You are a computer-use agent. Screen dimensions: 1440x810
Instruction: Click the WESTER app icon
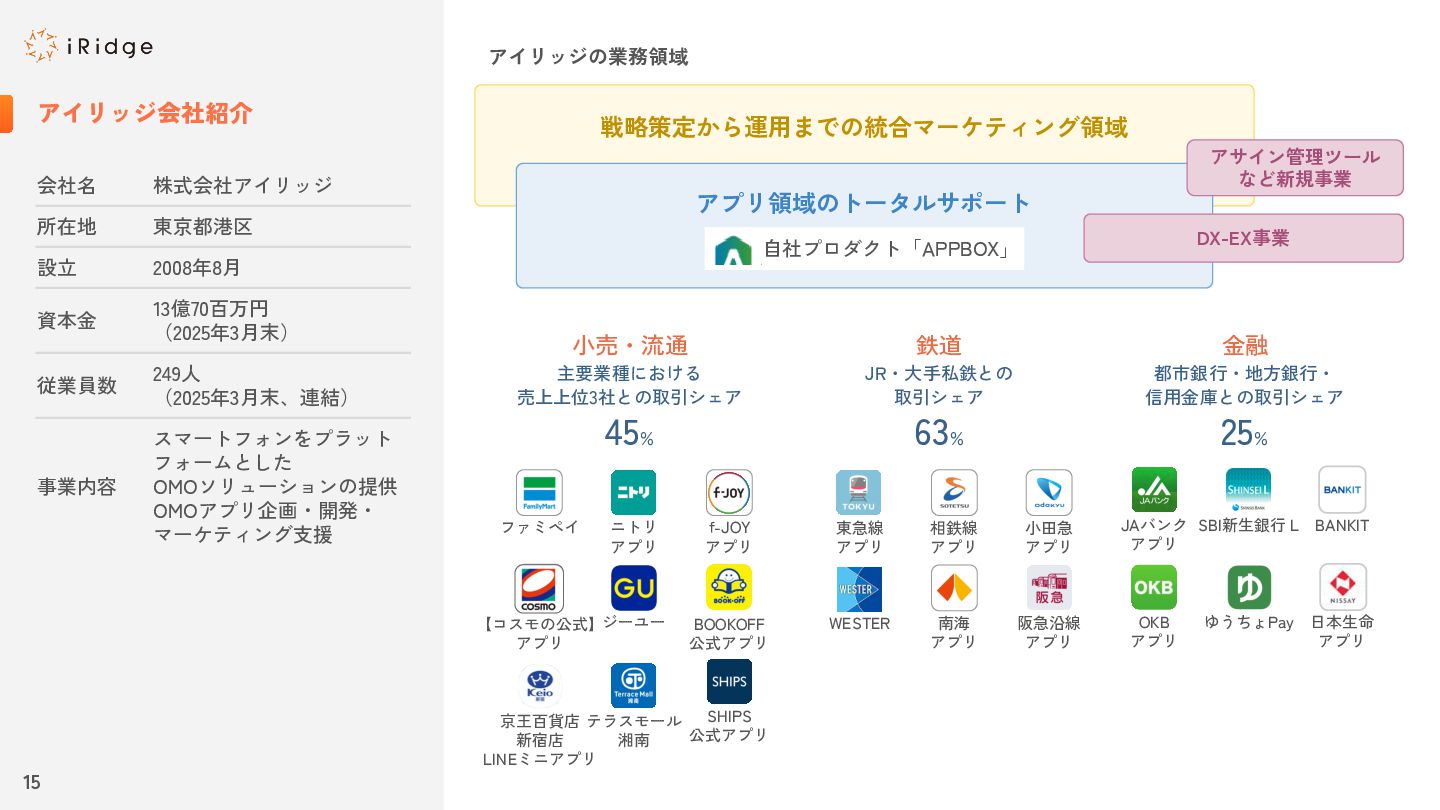[859, 590]
